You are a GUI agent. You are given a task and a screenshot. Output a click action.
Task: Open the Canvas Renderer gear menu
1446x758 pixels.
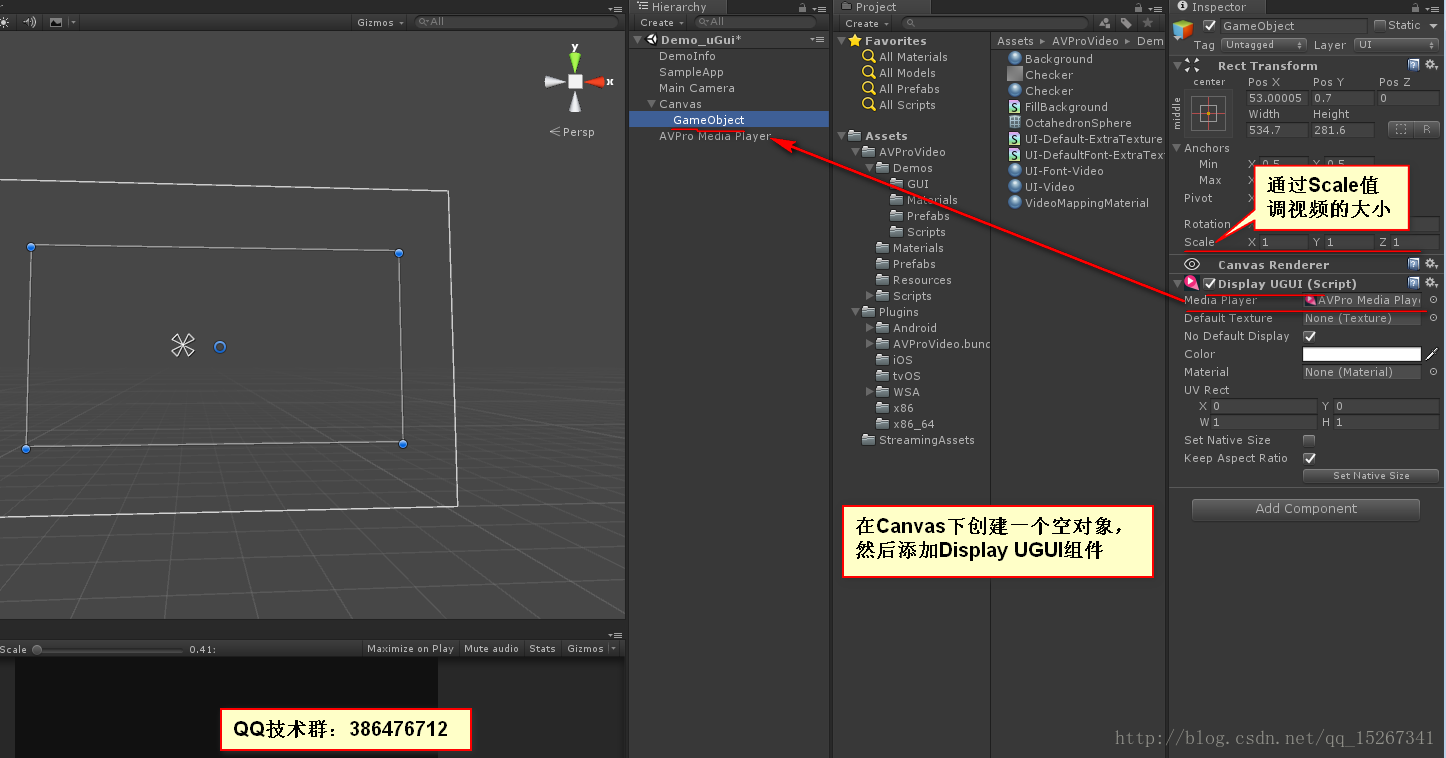[1431, 264]
